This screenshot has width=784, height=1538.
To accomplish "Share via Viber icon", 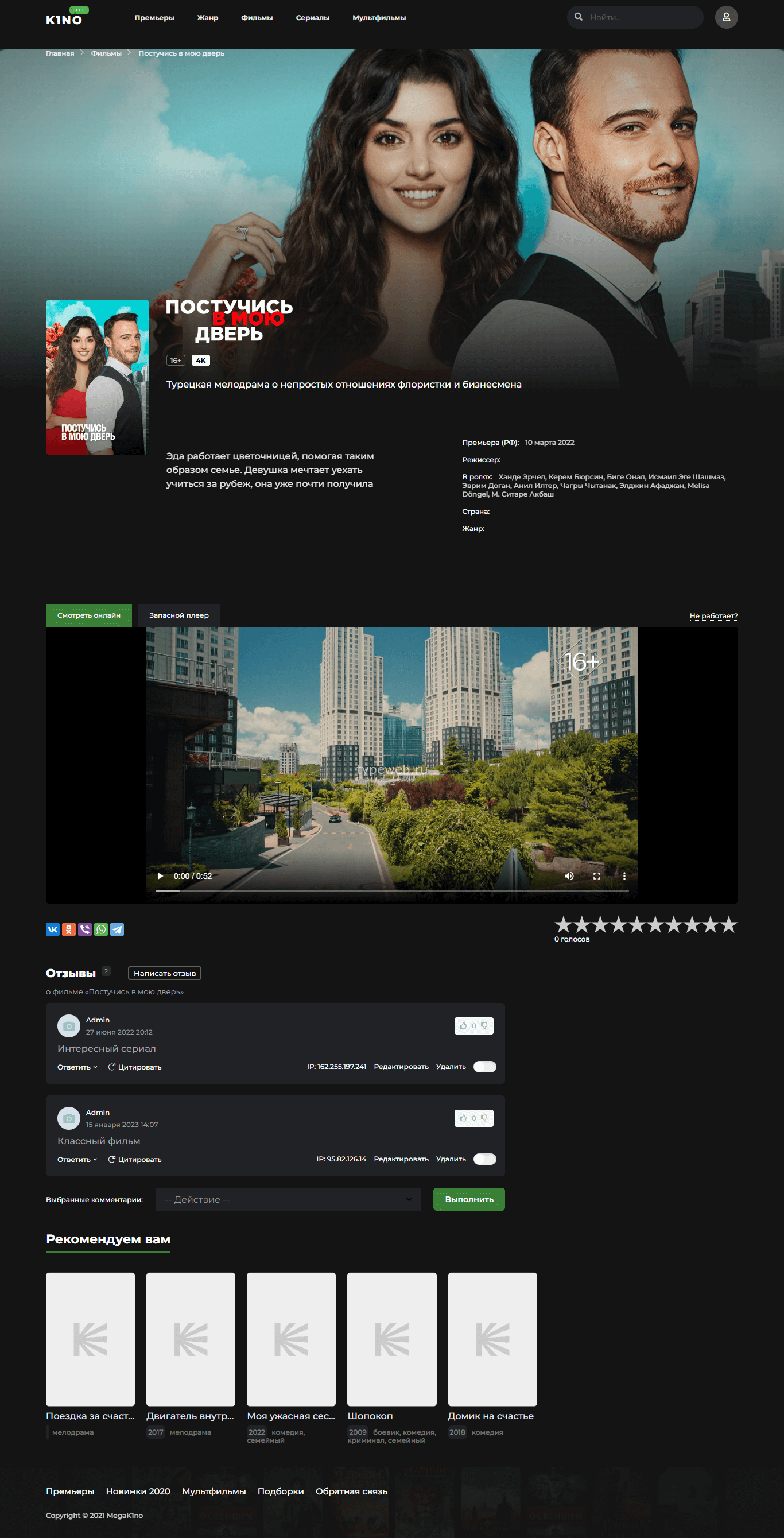I will [85, 929].
